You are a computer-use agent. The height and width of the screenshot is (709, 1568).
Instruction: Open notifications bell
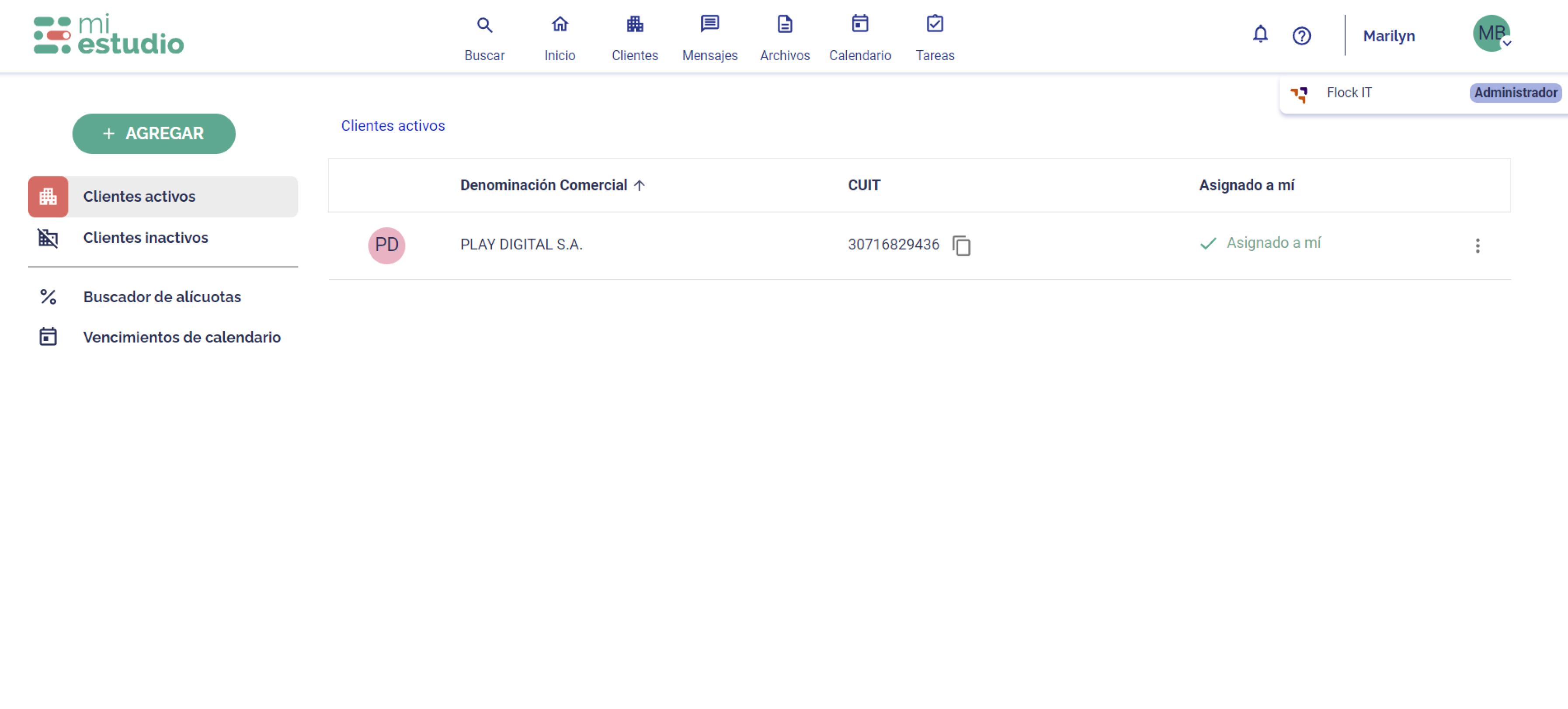(x=1260, y=35)
